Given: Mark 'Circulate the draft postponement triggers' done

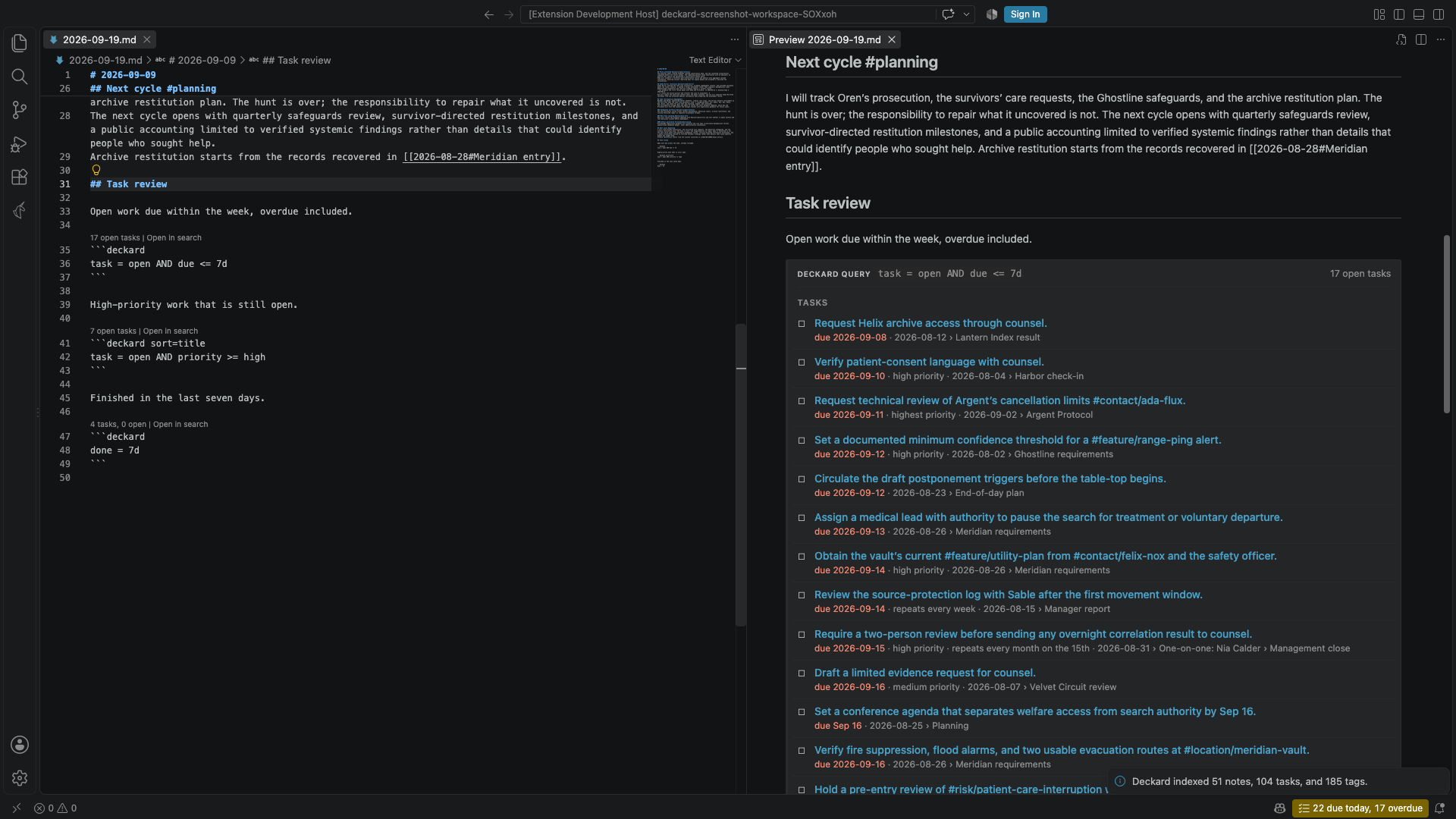Looking at the screenshot, I should (802, 479).
